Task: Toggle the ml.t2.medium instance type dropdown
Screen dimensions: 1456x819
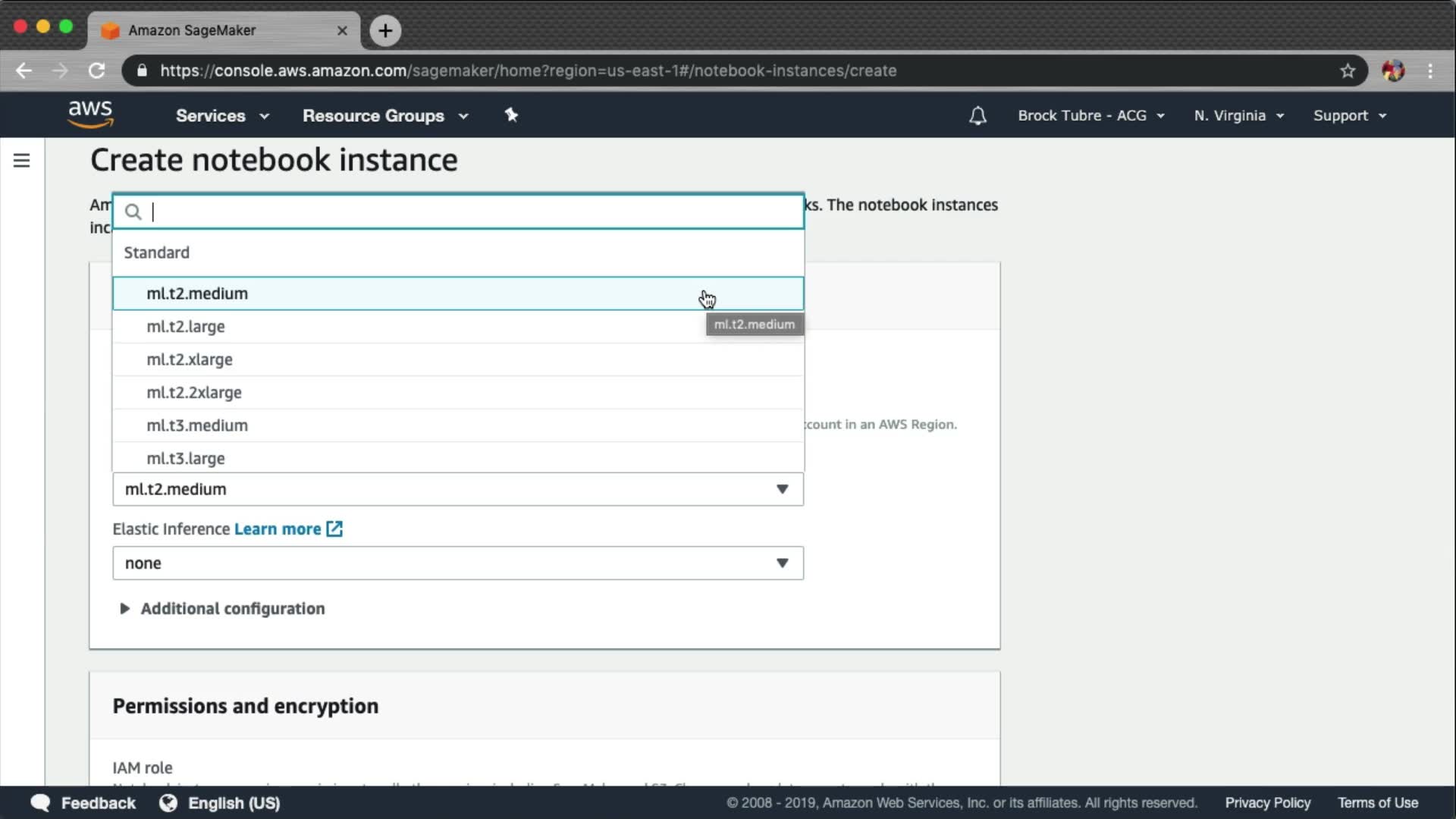Action: point(457,489)
